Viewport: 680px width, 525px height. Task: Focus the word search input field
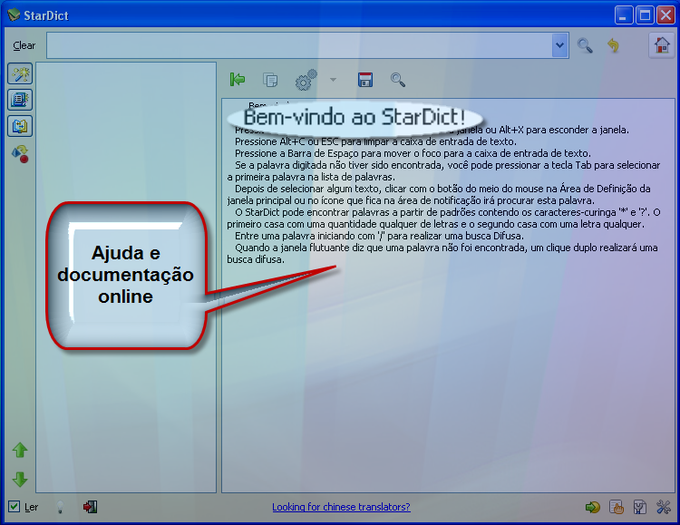(299, 45)
